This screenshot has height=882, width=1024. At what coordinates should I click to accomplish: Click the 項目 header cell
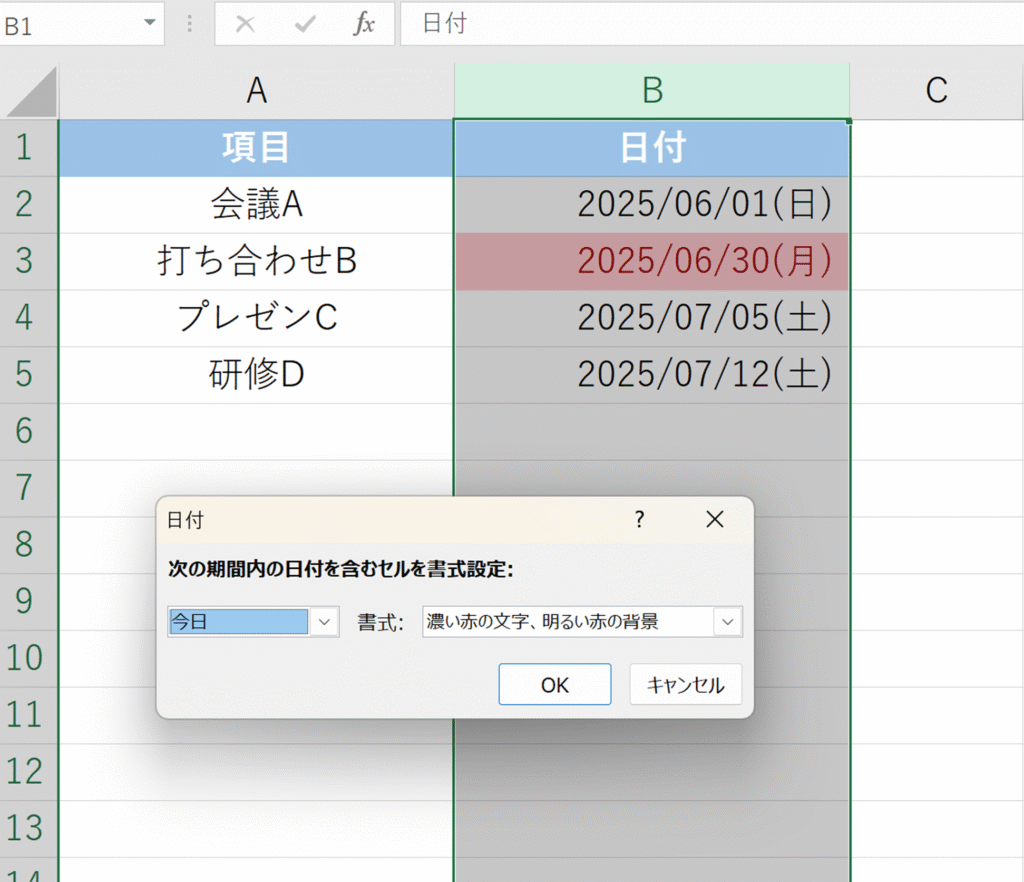click(256, 148)
